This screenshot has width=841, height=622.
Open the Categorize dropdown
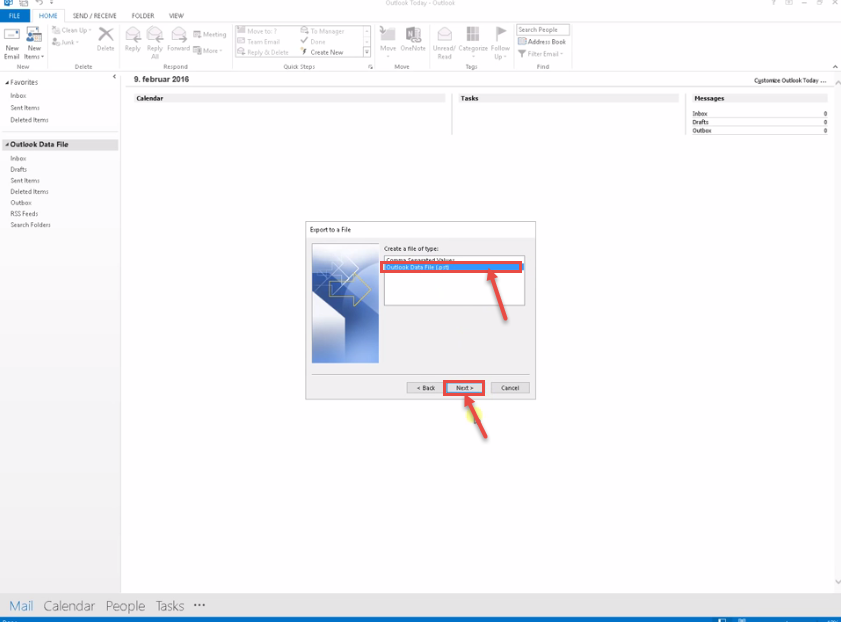[x=473, y=42]
